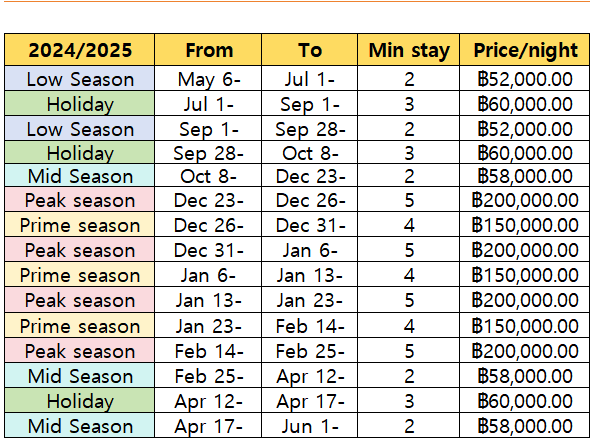Click the Dec 31- to date cell
Viewport: 595px width, 441px height.
[309, 224]
